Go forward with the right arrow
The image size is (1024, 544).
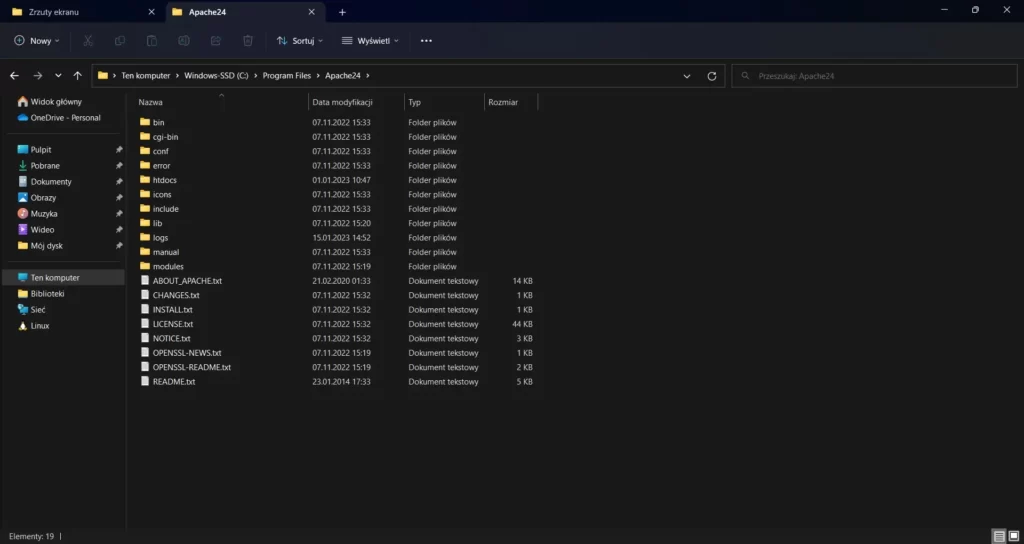[37, 76]
